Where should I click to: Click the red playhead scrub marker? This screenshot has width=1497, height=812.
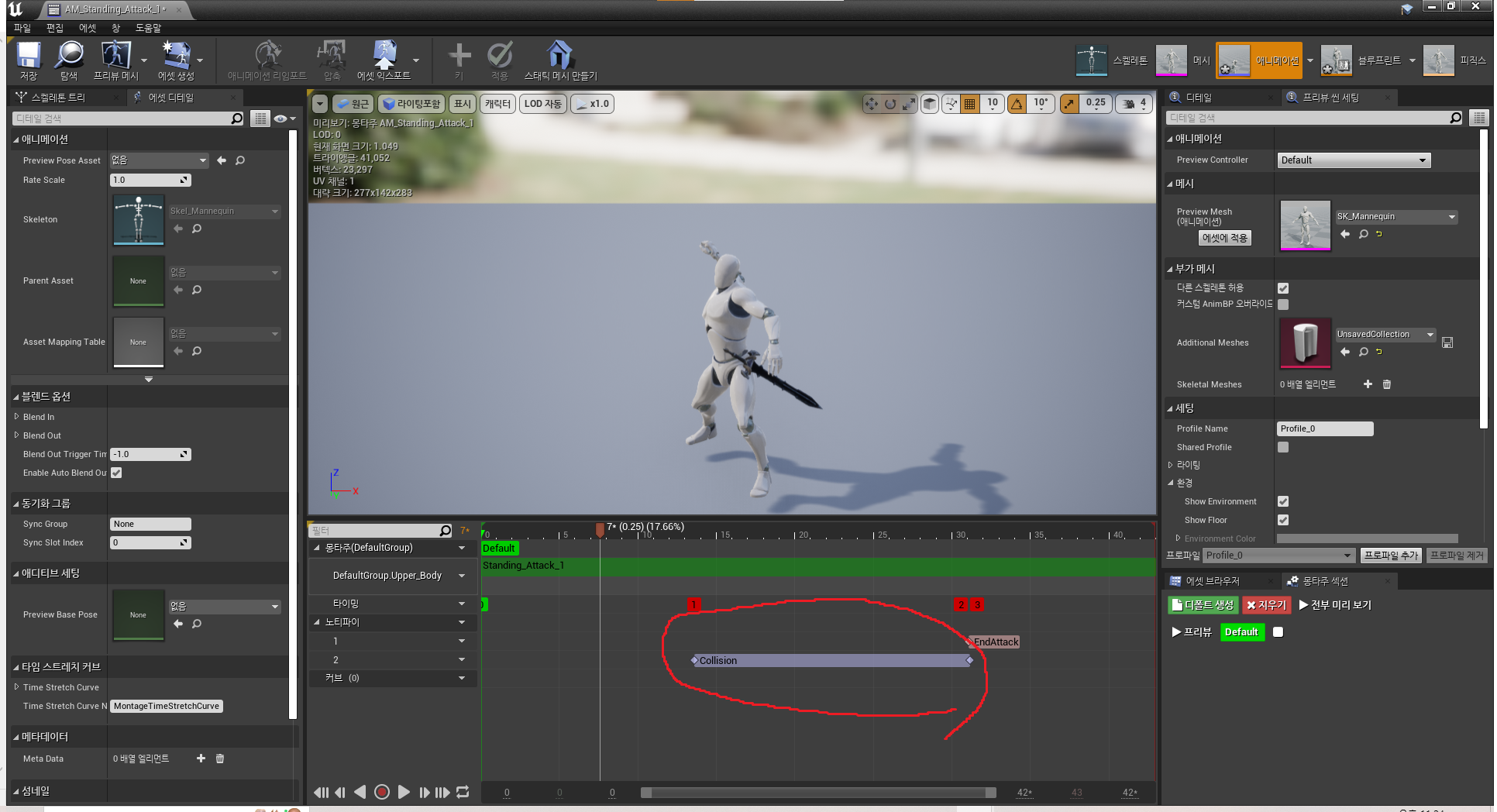600,529
